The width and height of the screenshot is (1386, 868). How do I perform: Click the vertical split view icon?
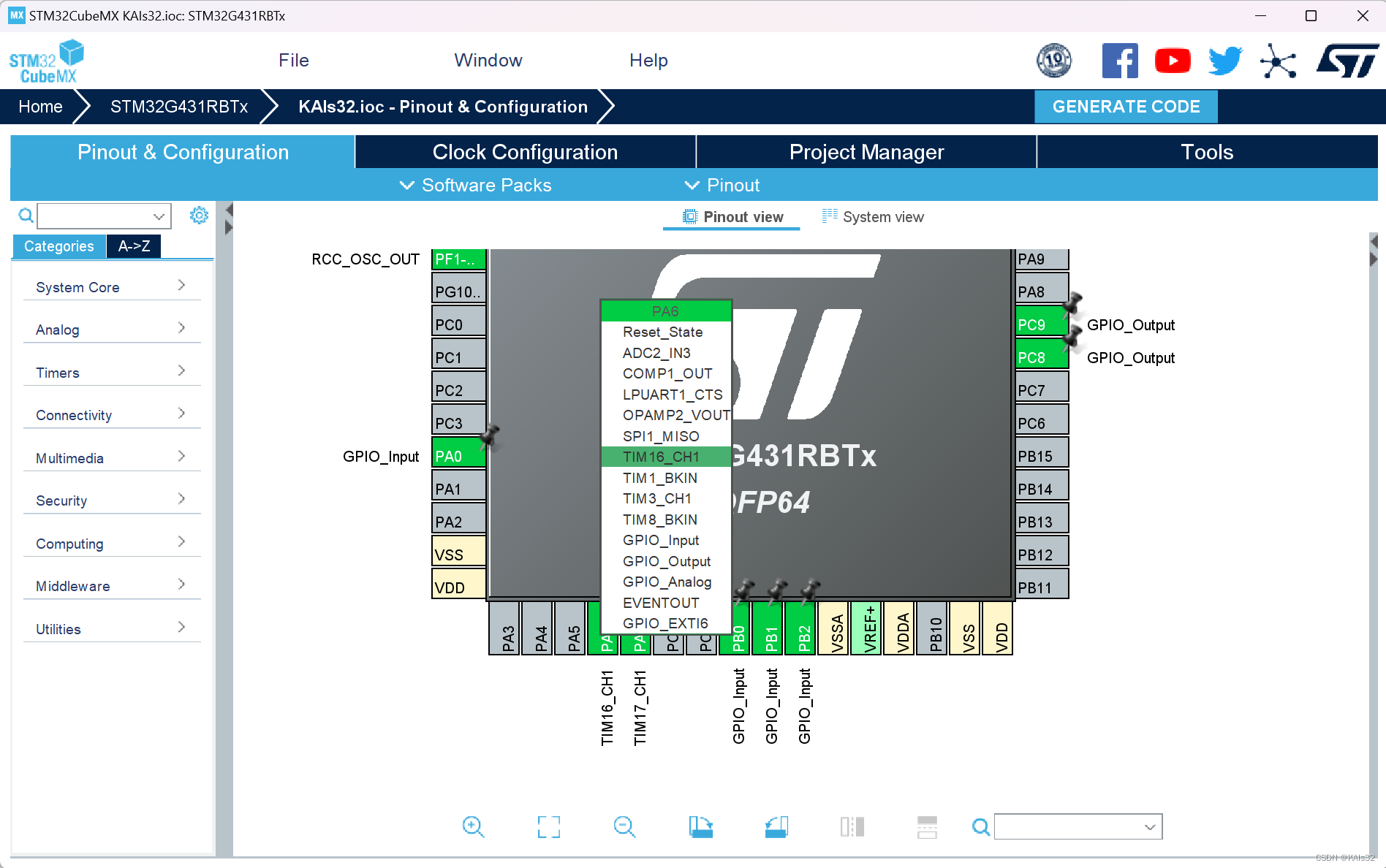click(852, 826)
